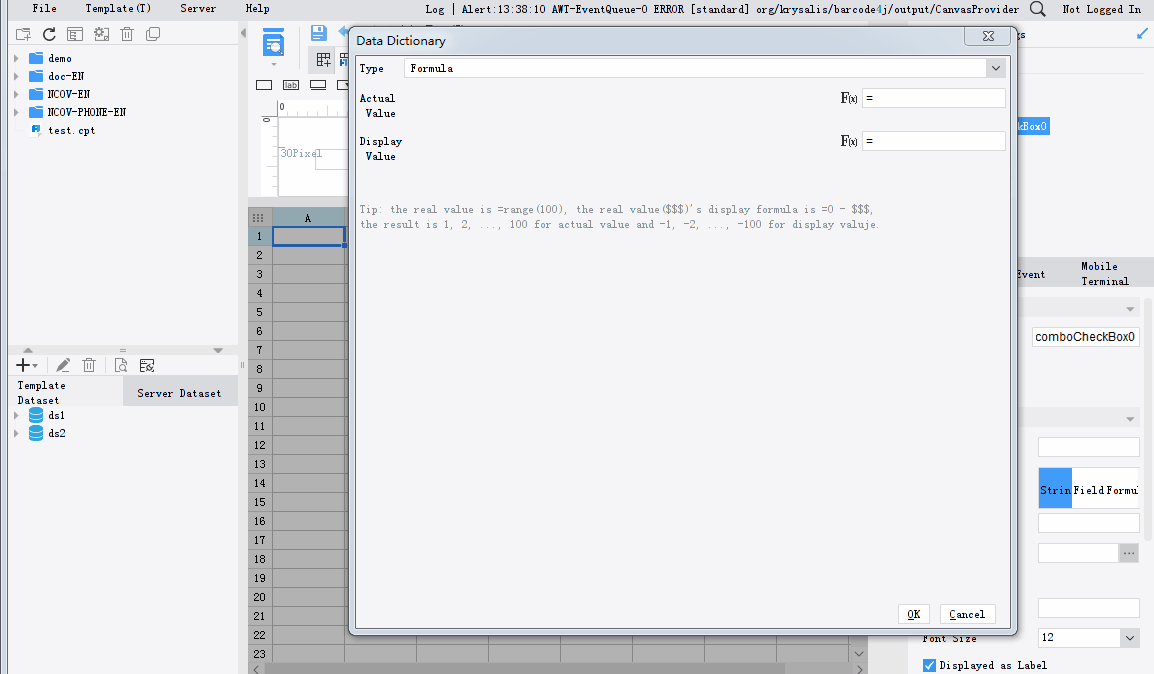The width and height of the screenshot is (1154, 674).
Task: Preview dataset data with the magnifier page icon
Action: [x=119, y=365]
